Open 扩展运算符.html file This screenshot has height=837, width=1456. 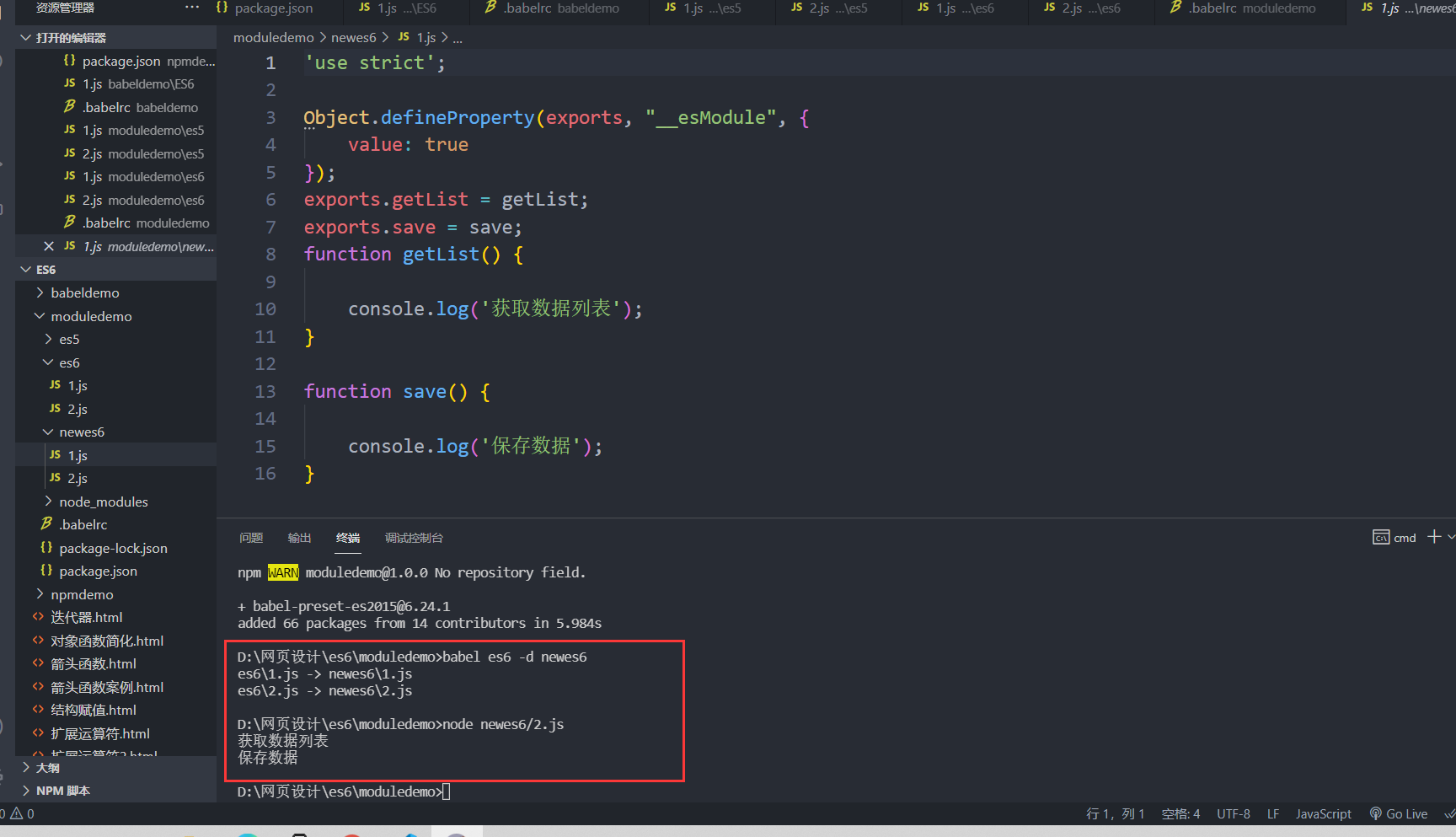115,733
